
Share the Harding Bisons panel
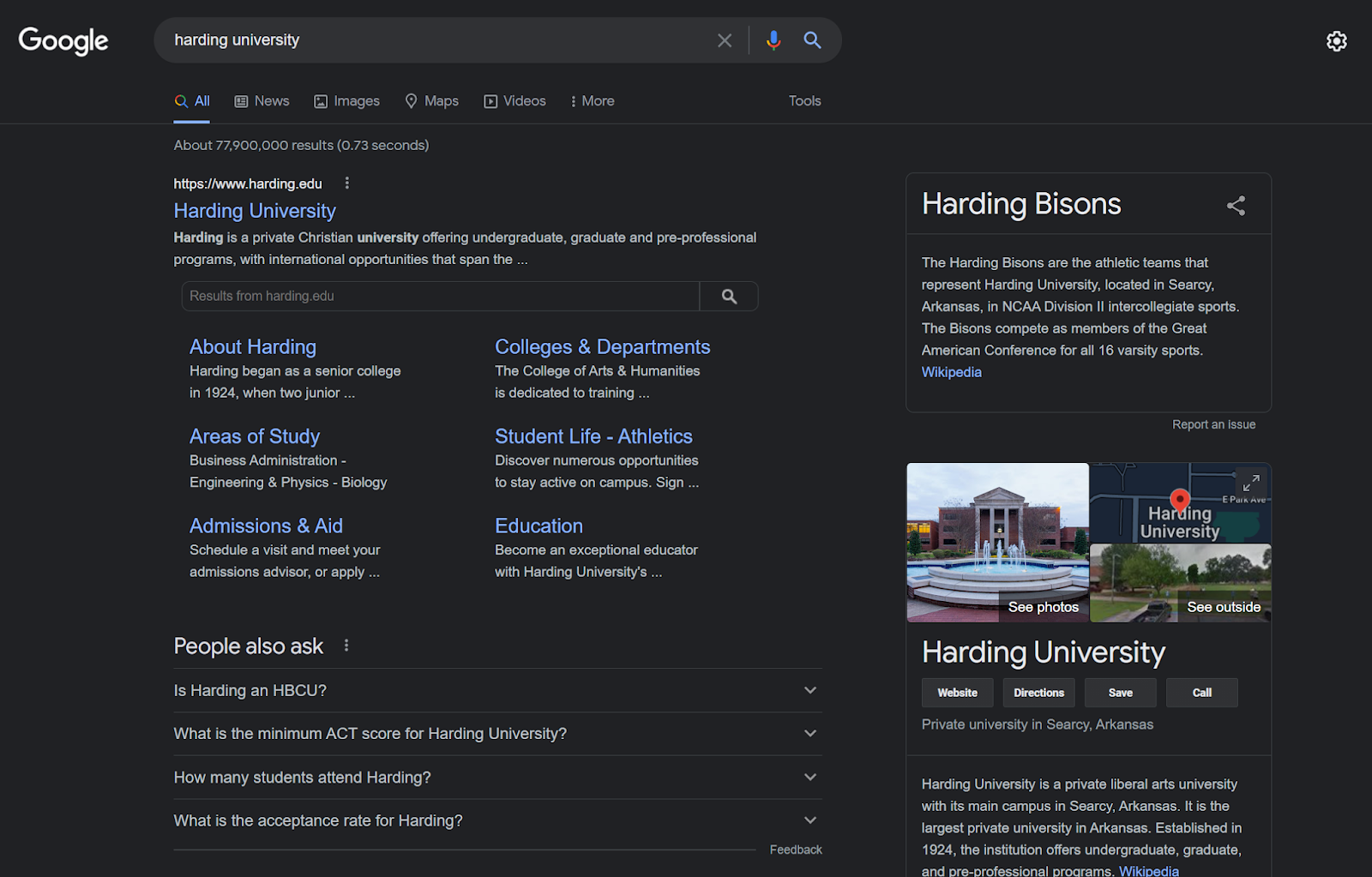pyautogui.click(x=1236, y=206)
